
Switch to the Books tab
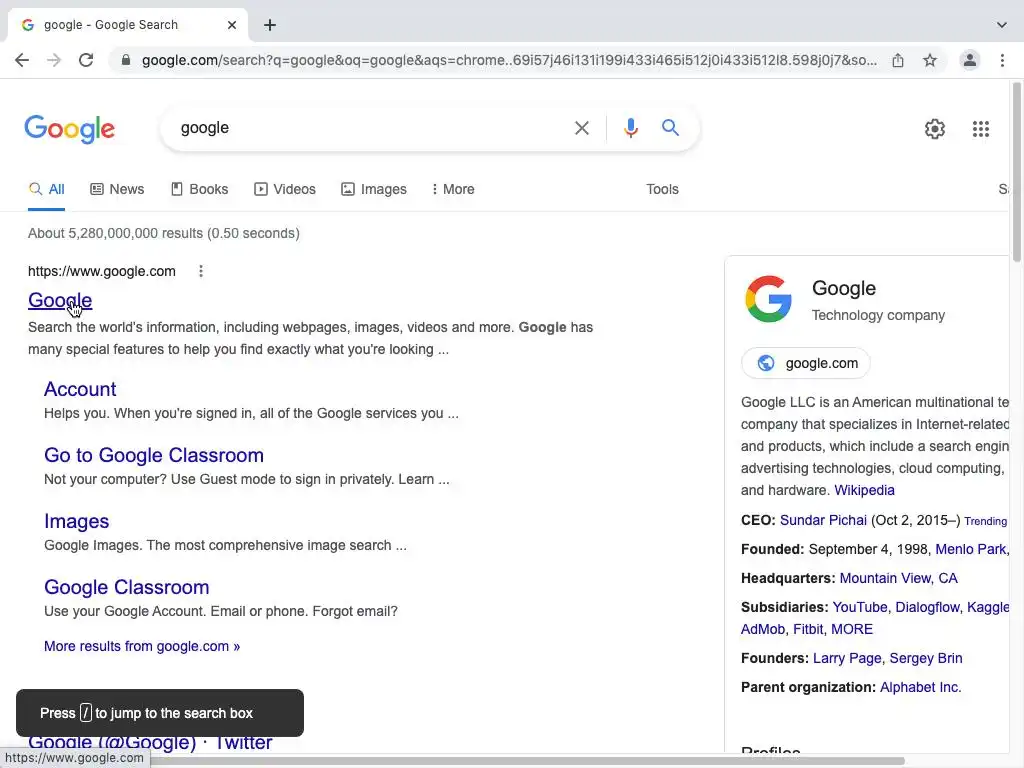click(x=199, y=189)
